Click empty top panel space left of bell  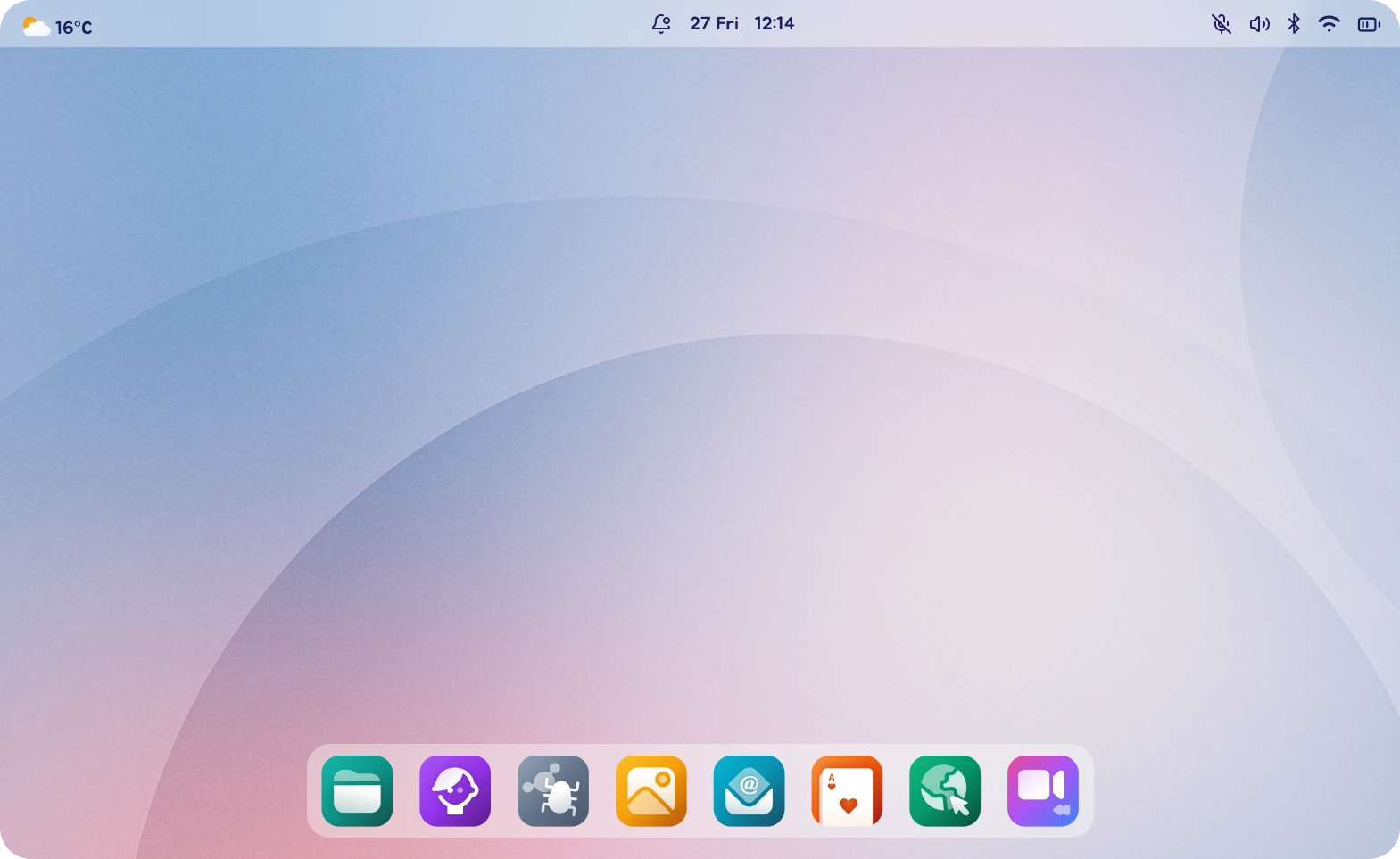402,24
